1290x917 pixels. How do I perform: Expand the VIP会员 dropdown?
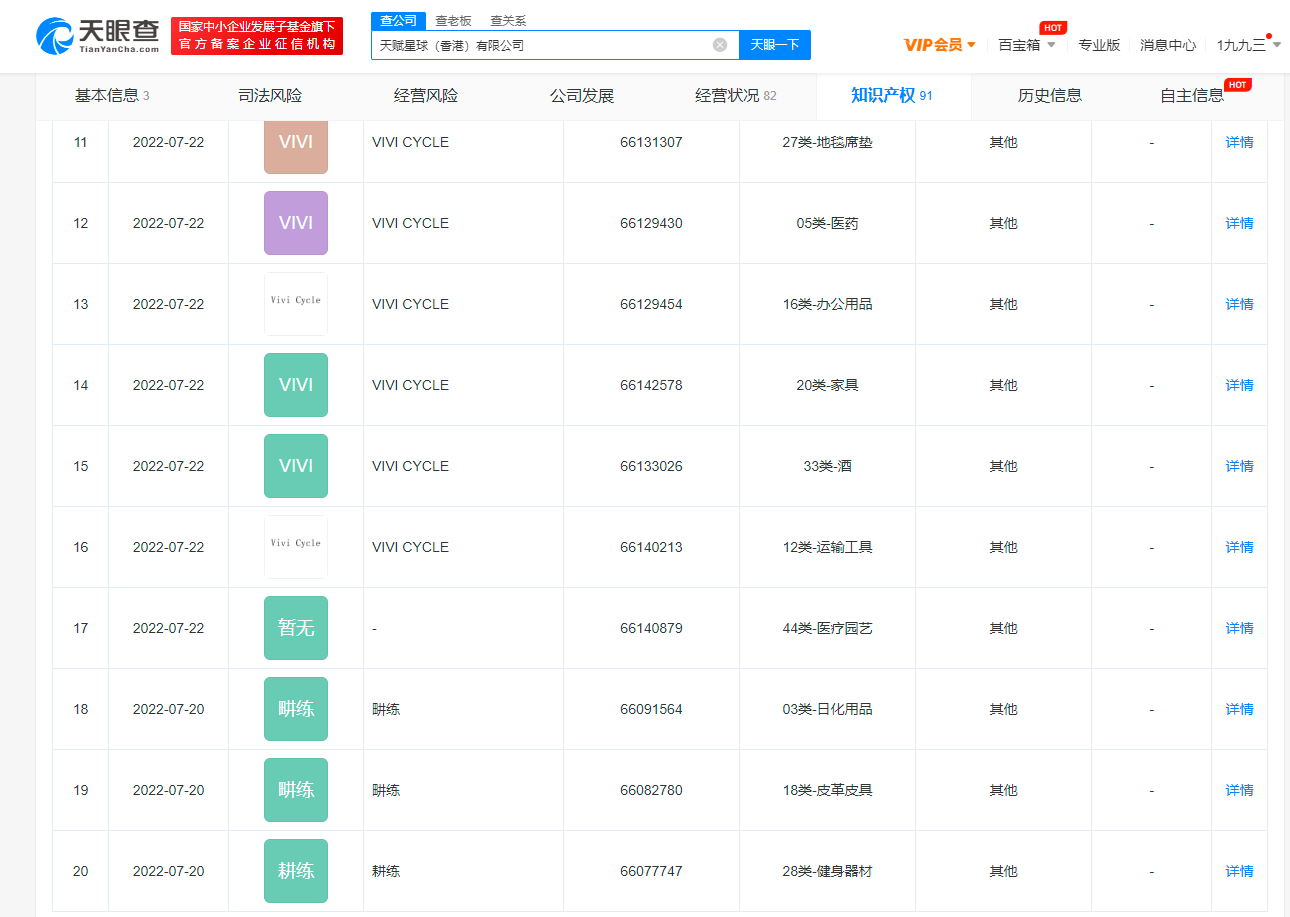939,45
